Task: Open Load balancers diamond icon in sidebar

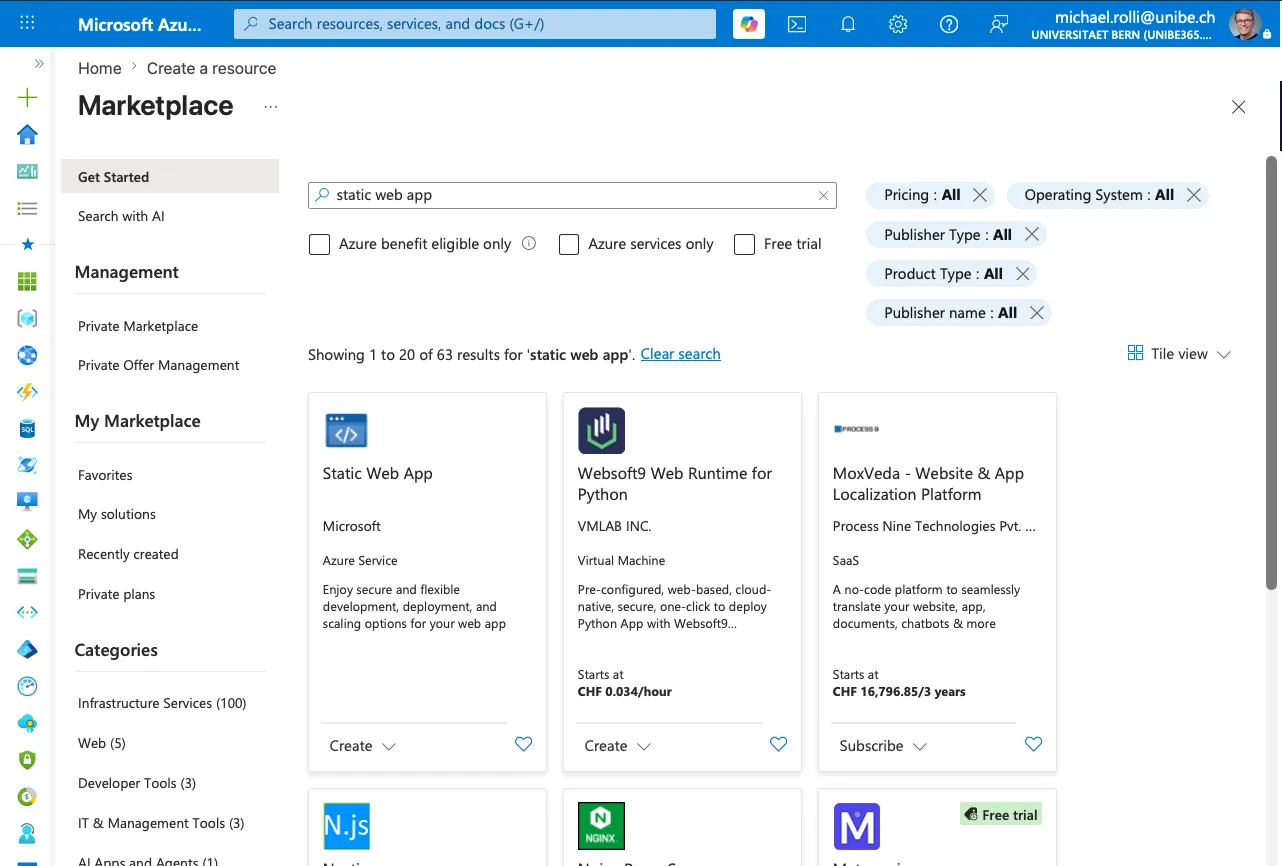Action: 27,539
